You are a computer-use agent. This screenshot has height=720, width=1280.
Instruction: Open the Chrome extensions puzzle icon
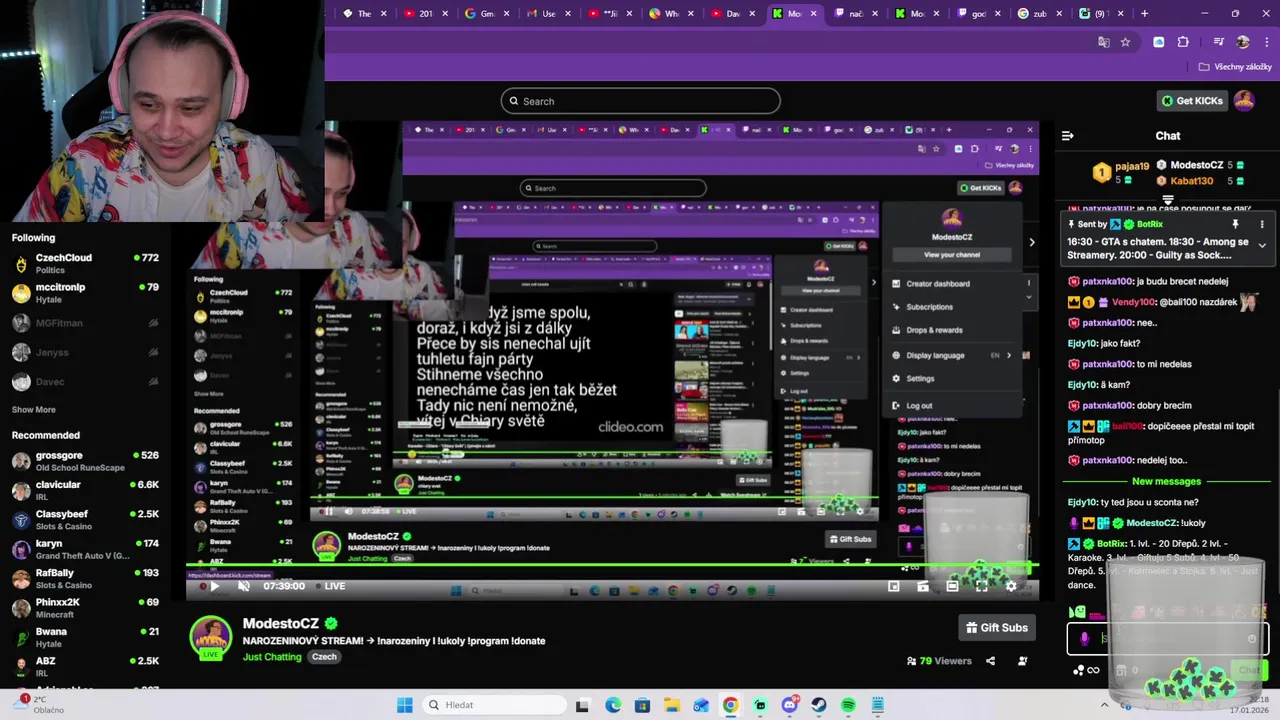click(x=1183, y=42)
